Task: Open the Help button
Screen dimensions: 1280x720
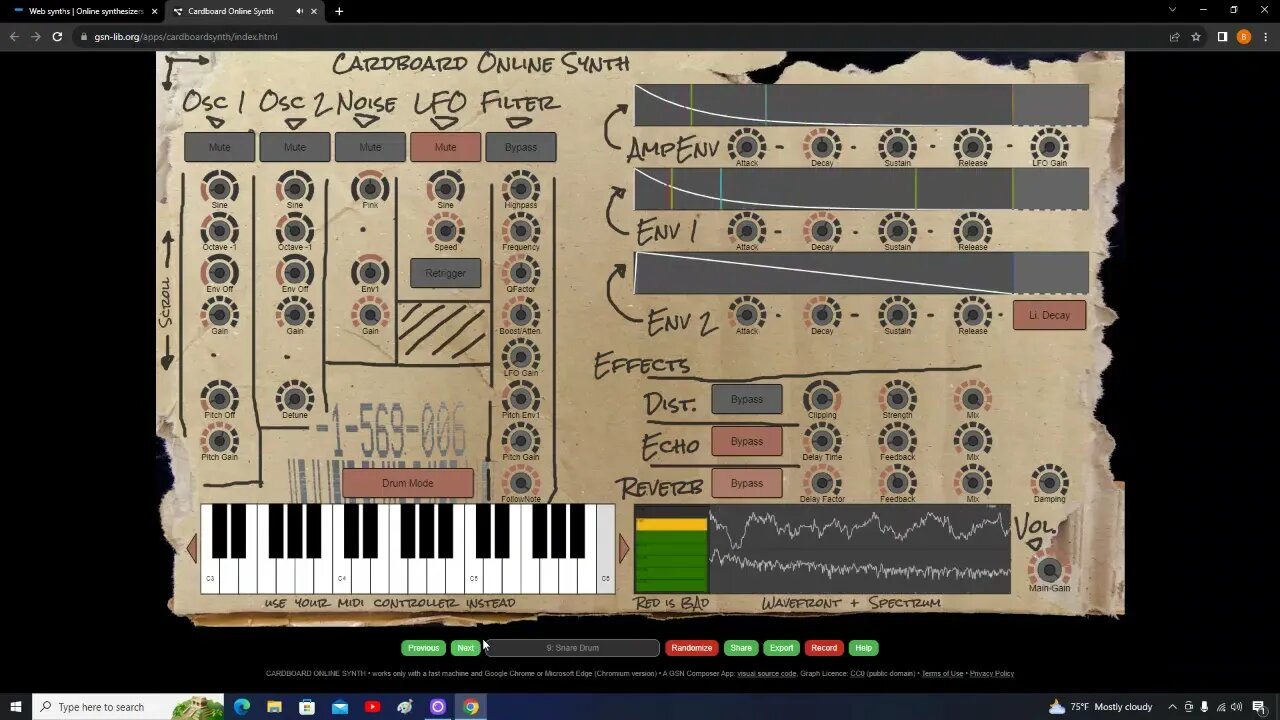Action: coord(863,648)
